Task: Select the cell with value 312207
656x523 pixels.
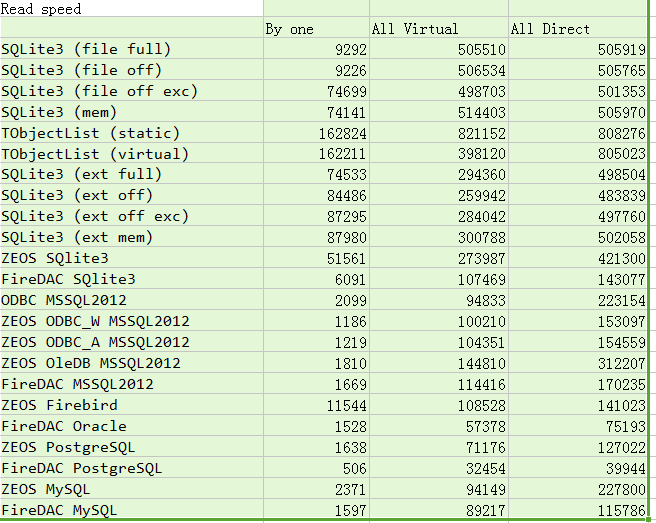Action: pyautogui.click(x=578, y=362)
